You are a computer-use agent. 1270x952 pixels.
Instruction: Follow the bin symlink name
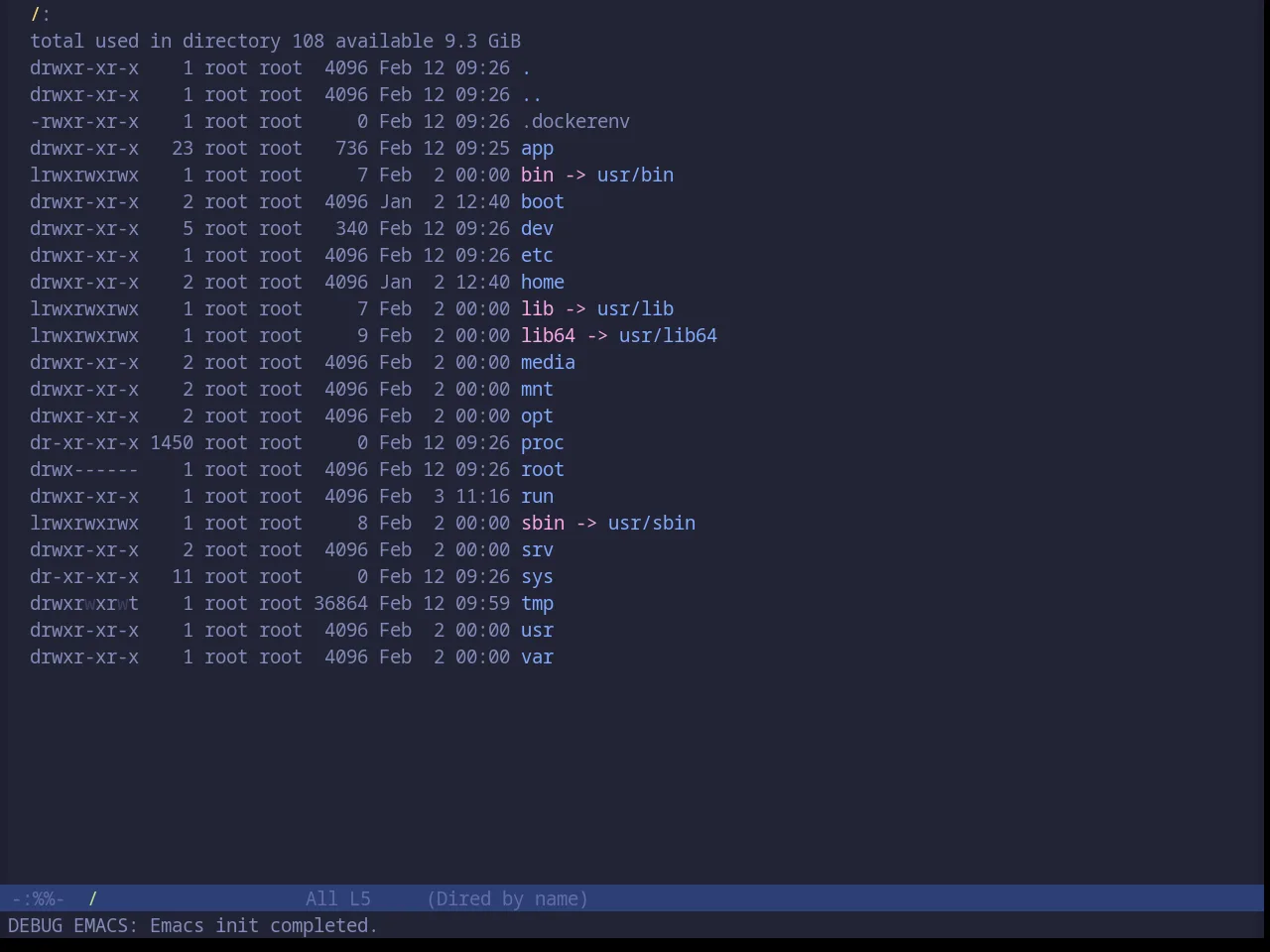coord(537,176)
